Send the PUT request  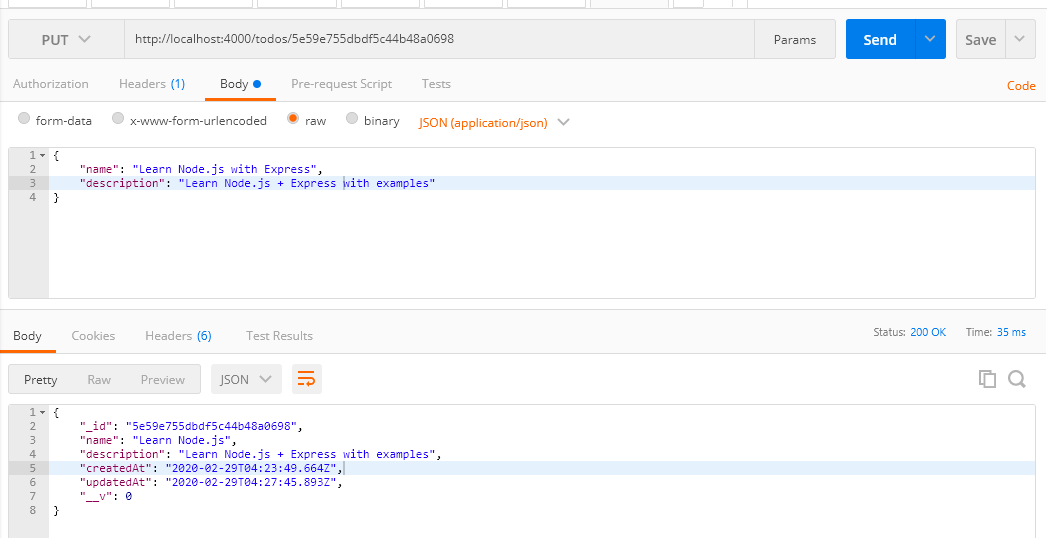click(880, 39)
